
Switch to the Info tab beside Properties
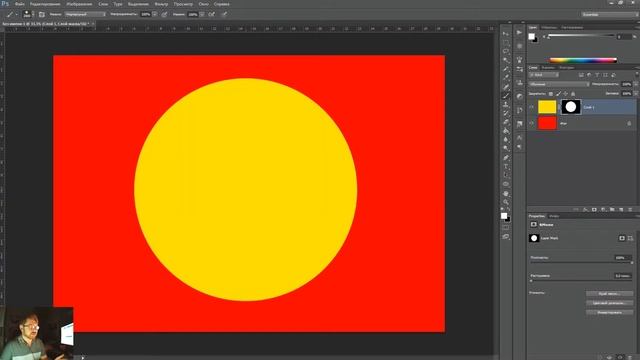click(554, 216)
